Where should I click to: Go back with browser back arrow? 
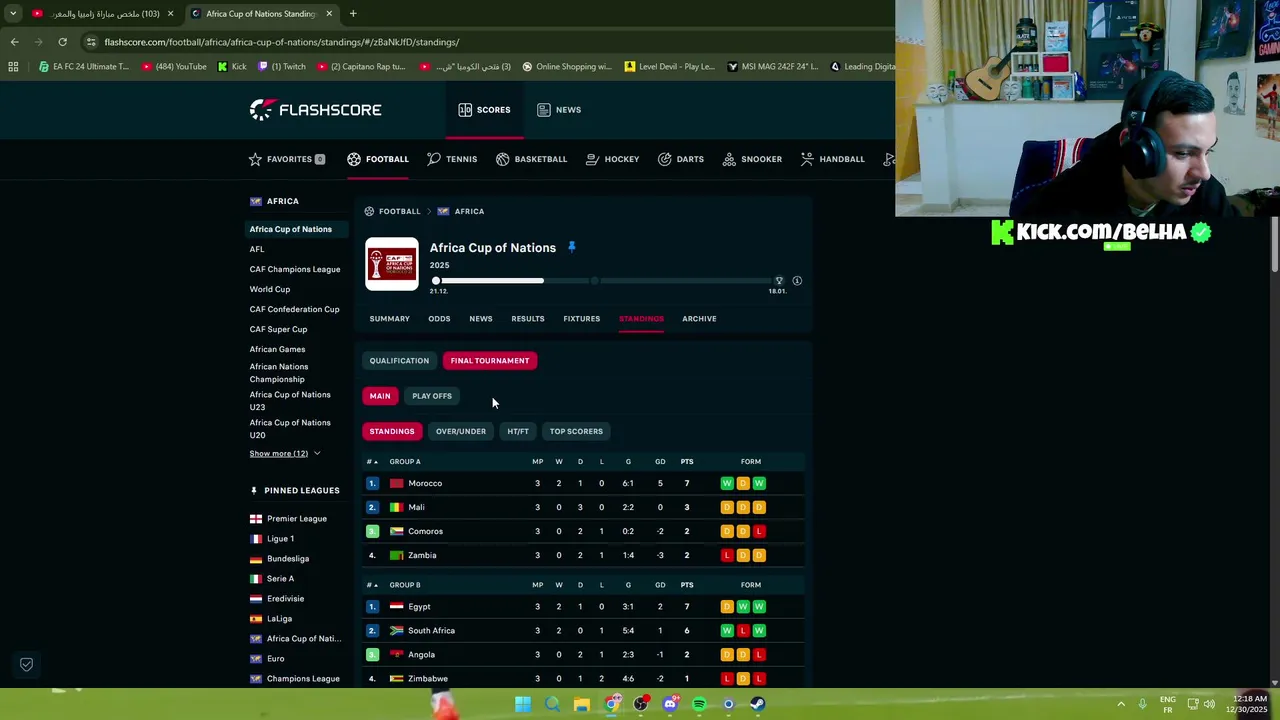tap(14, 42)
